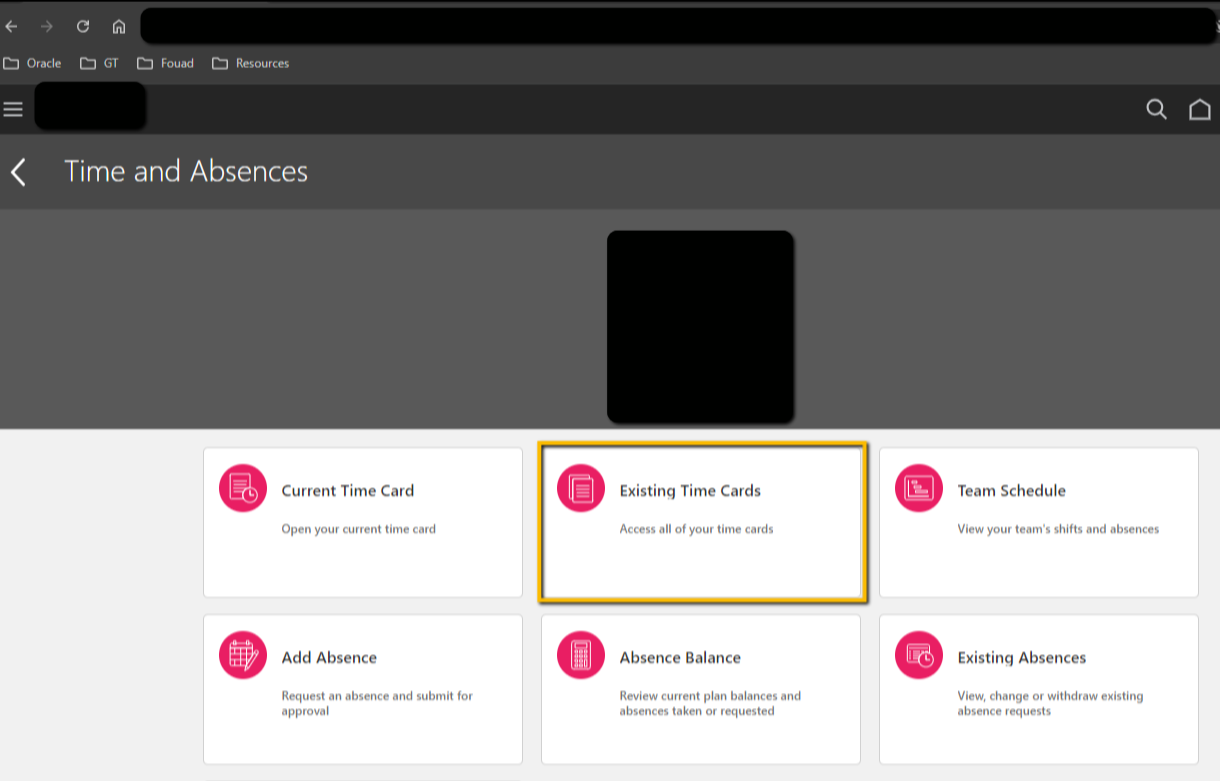1220x781 pixels.
Task: Go back from Time and Absences
Action: click(18, 172)
